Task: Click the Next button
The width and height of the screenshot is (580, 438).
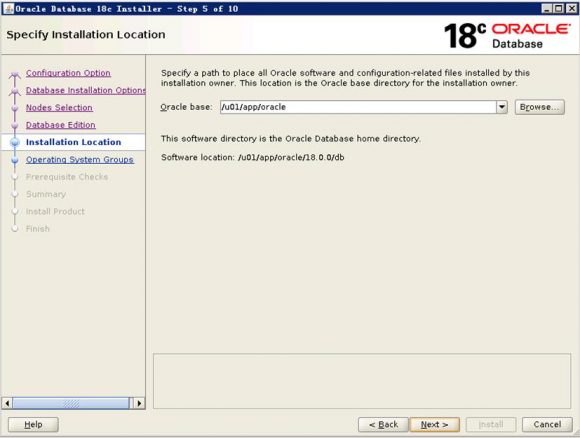Action: [435, 425]
